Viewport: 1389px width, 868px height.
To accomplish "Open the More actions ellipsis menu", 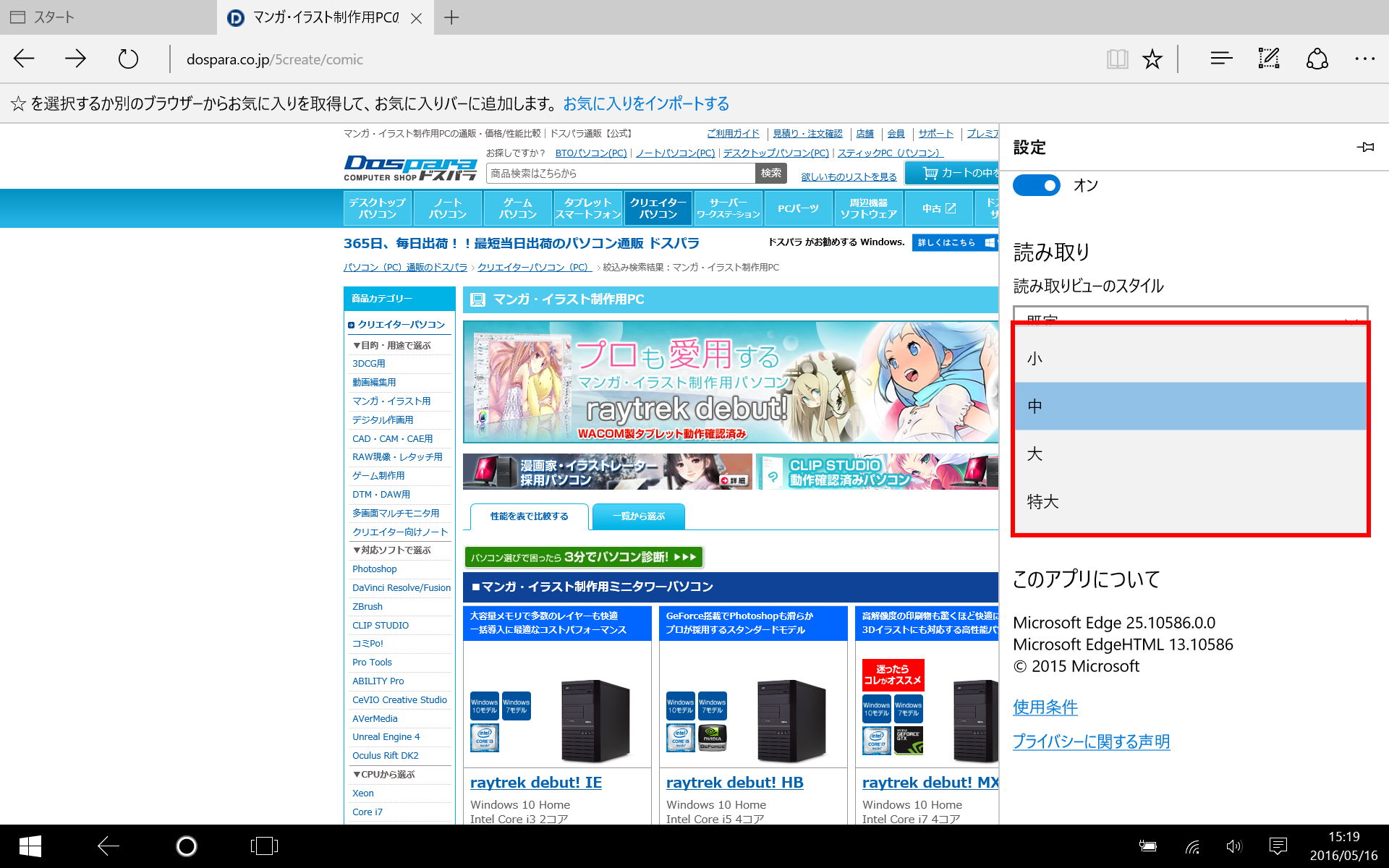I will [x=1364, y=59].
